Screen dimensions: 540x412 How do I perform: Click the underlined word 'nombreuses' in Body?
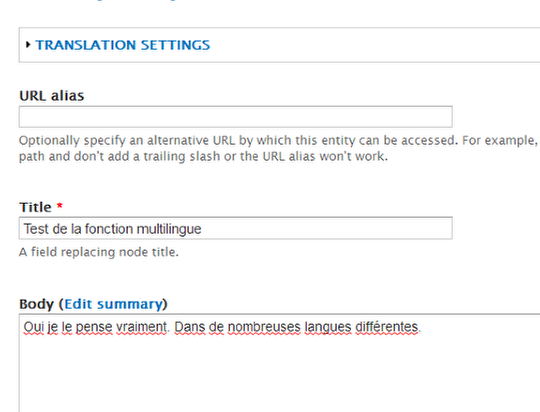pyautogui.click(x=264, y=327)
